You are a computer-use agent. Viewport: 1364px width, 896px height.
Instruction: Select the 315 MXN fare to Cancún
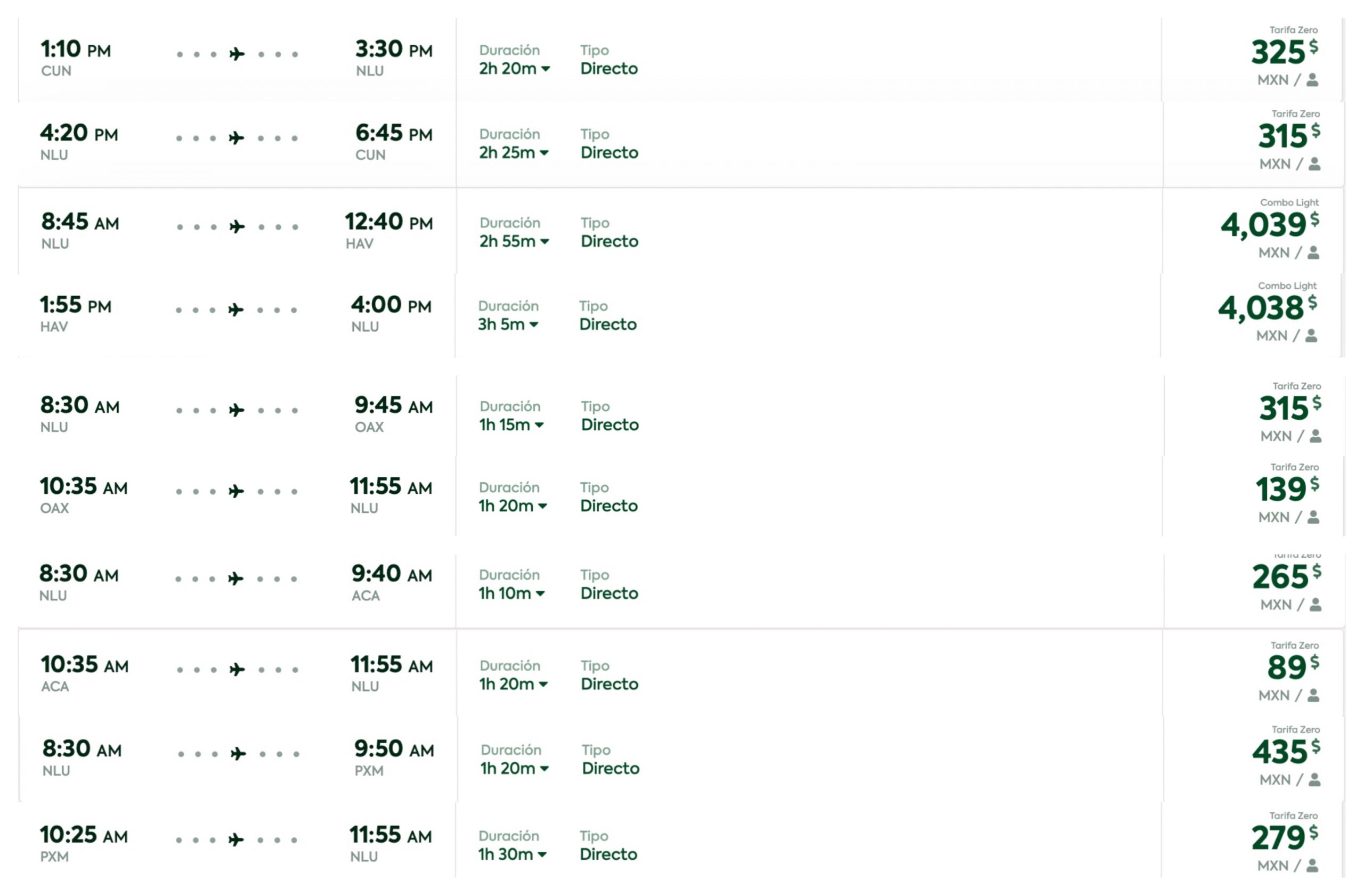pos(1281,136)
